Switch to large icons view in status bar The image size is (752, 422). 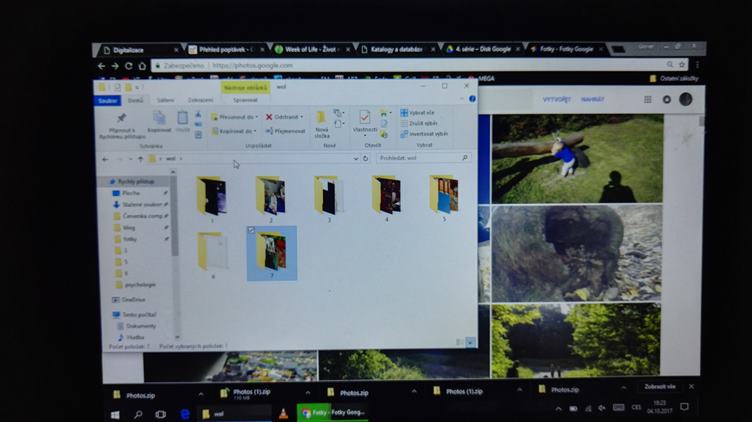pyautogui.click(x=470, y=342)
